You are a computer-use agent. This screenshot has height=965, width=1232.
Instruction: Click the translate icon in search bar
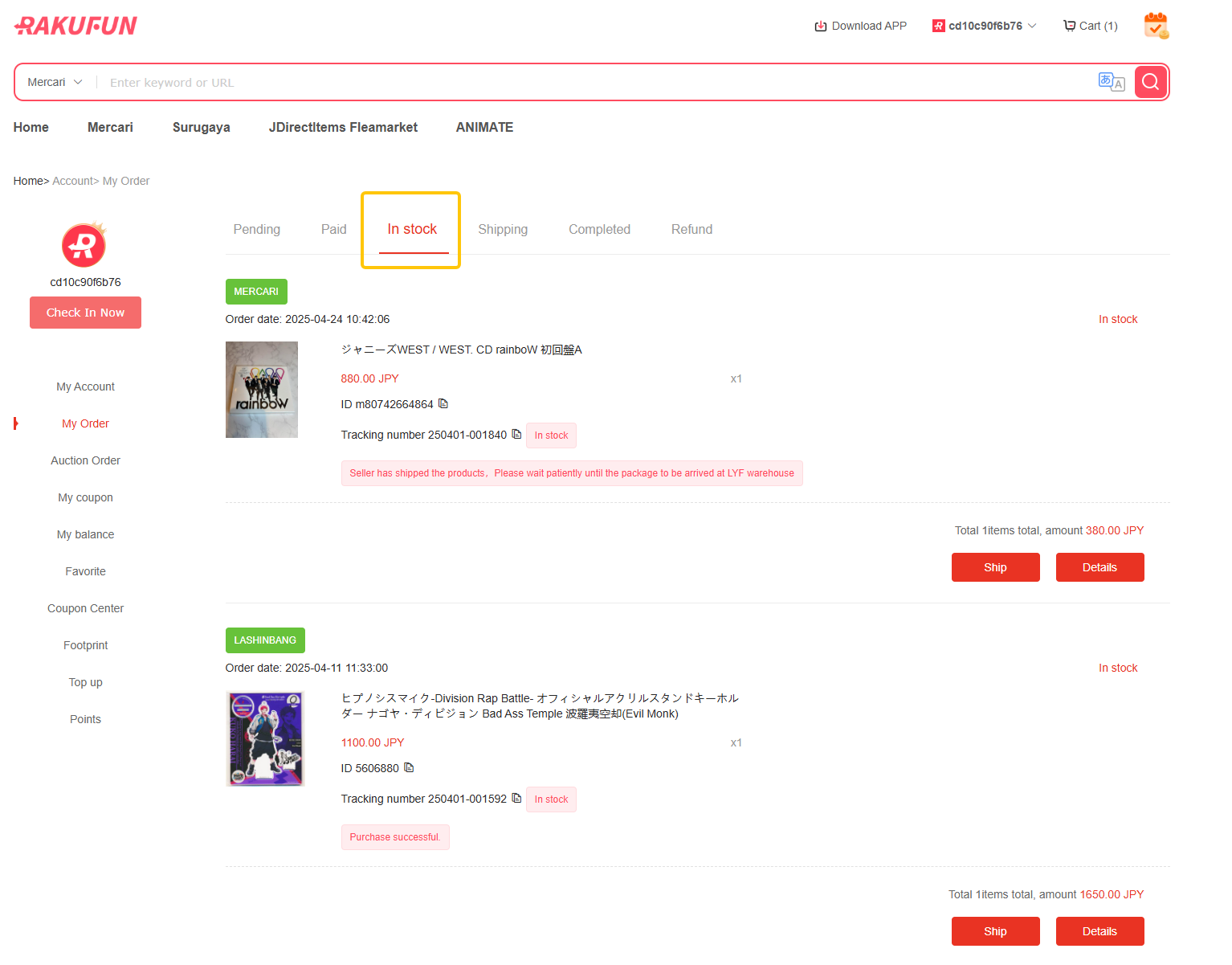click(x=1112, y=82)
